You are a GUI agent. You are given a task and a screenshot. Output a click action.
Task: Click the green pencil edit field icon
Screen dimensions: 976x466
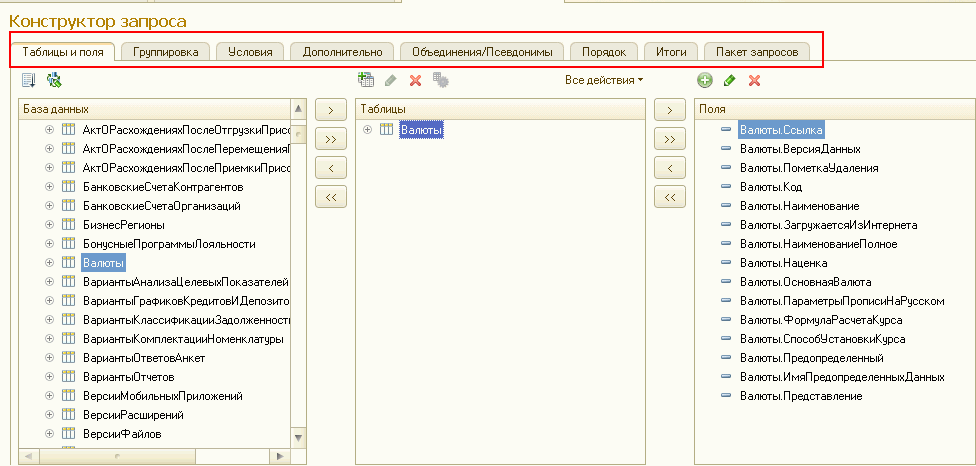[730, 80]
